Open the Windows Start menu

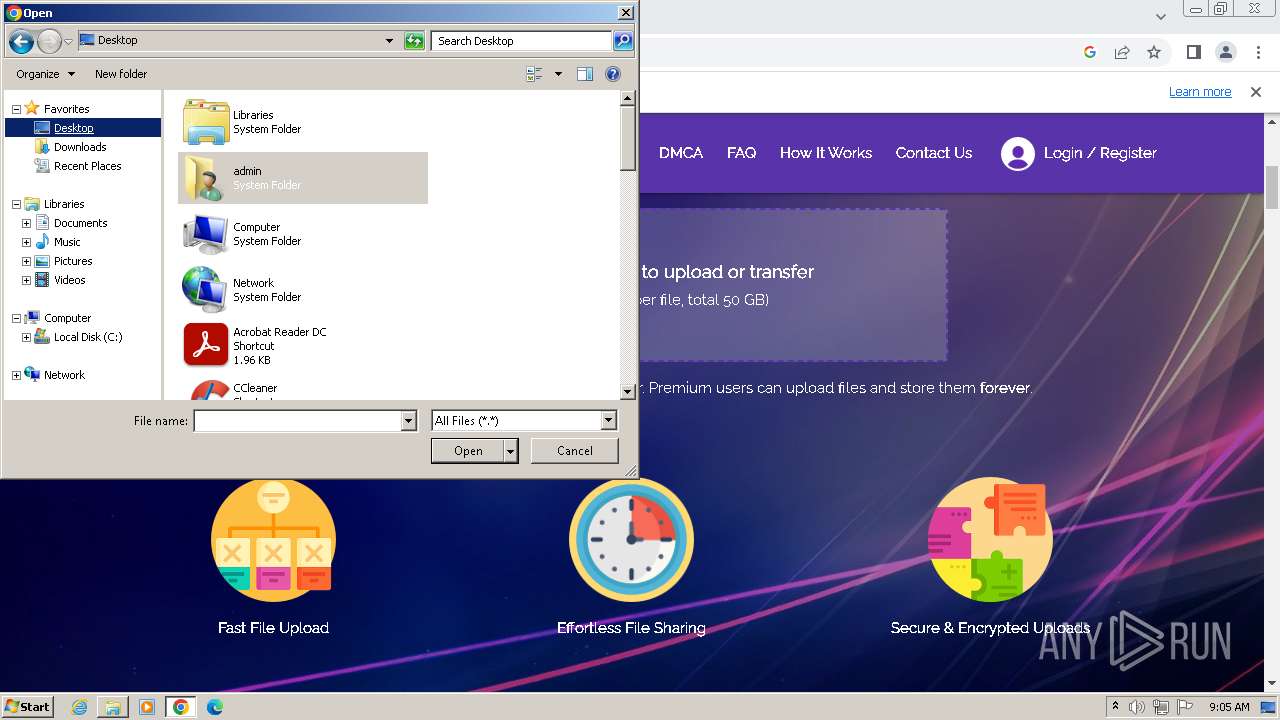click(27, 707)
